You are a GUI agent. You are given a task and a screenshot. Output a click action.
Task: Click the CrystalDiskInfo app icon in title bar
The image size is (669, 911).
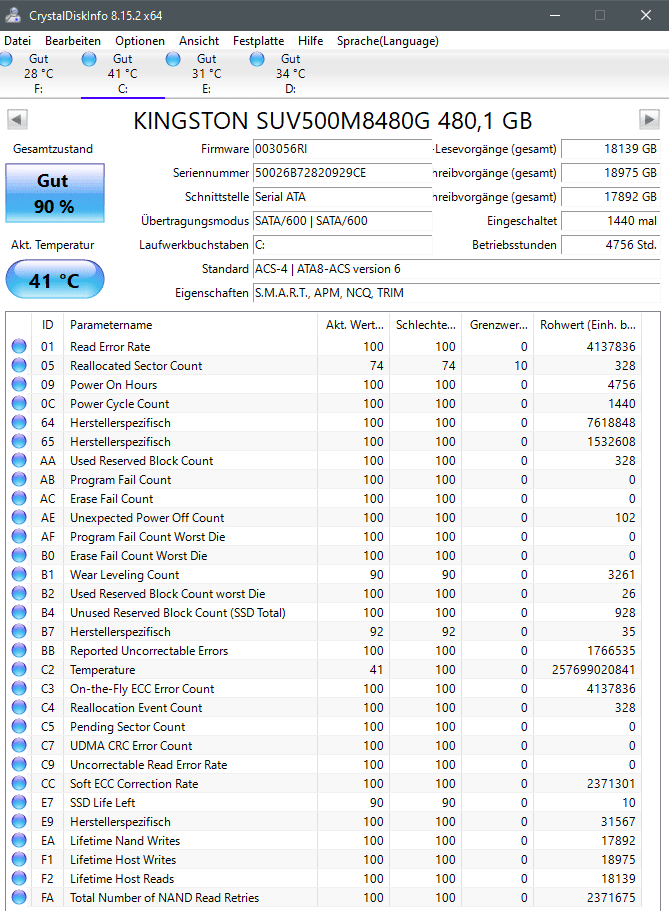pos(13,15)
